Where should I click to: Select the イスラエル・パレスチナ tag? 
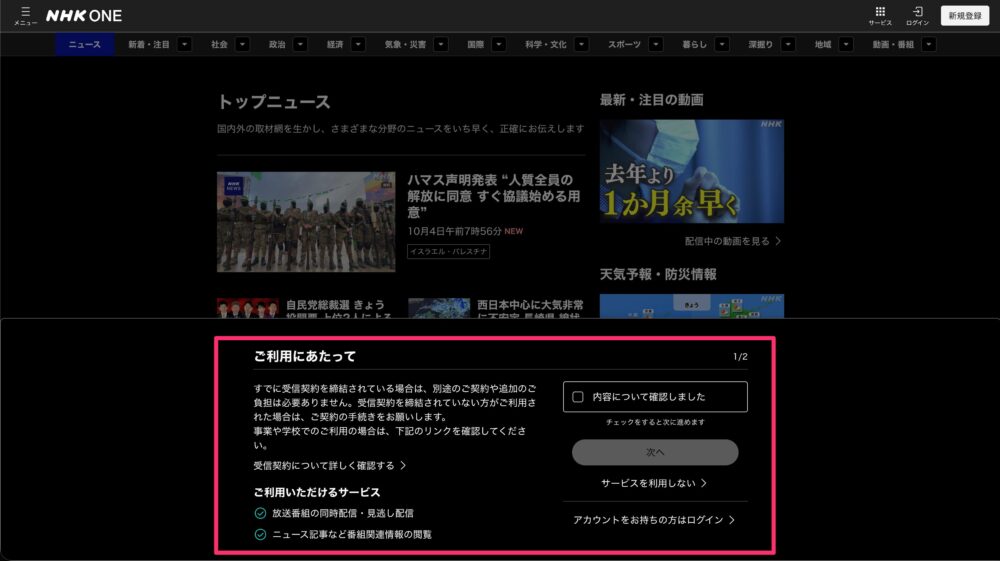tap(448, 252)
